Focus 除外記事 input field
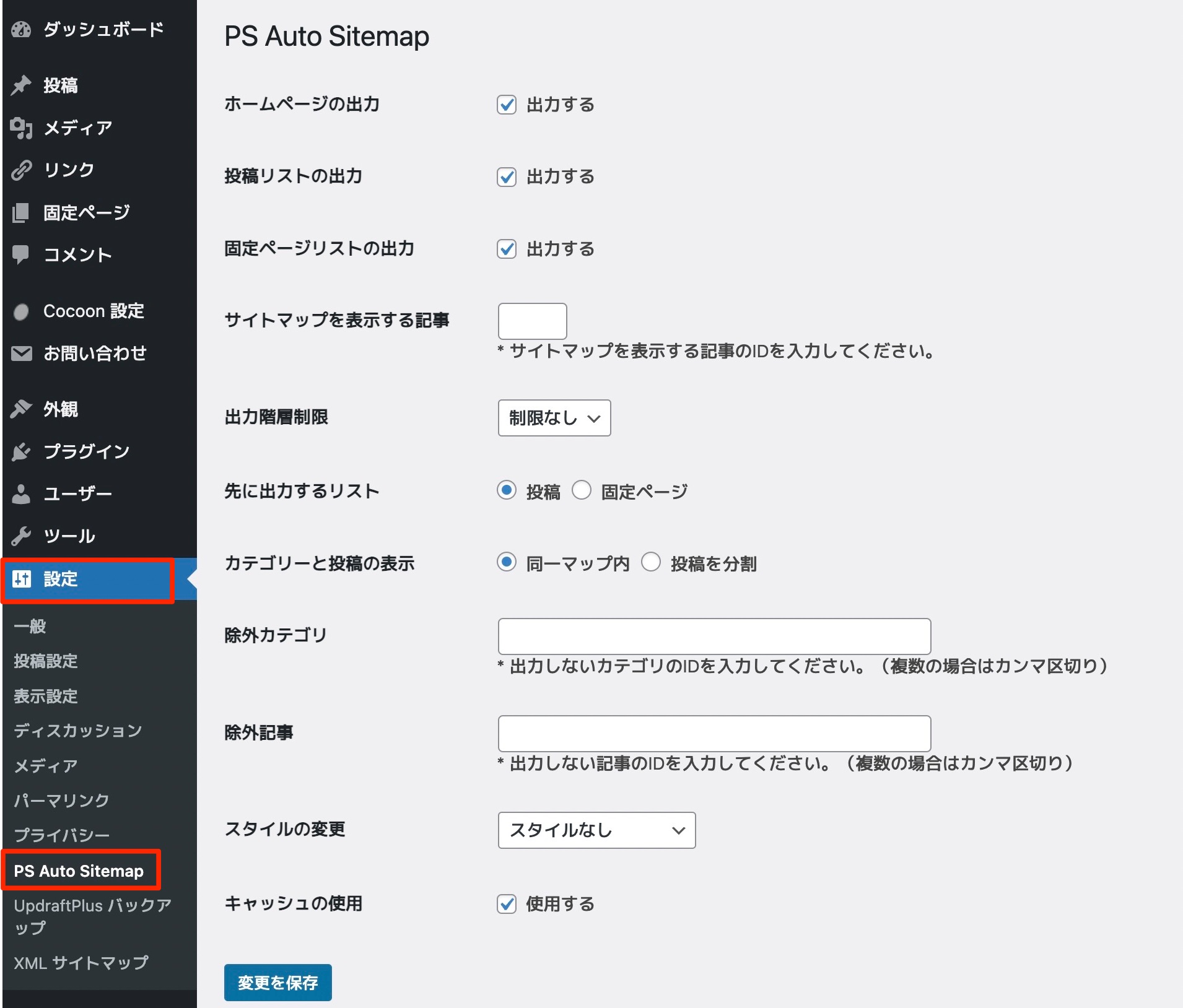 (714, 734)
